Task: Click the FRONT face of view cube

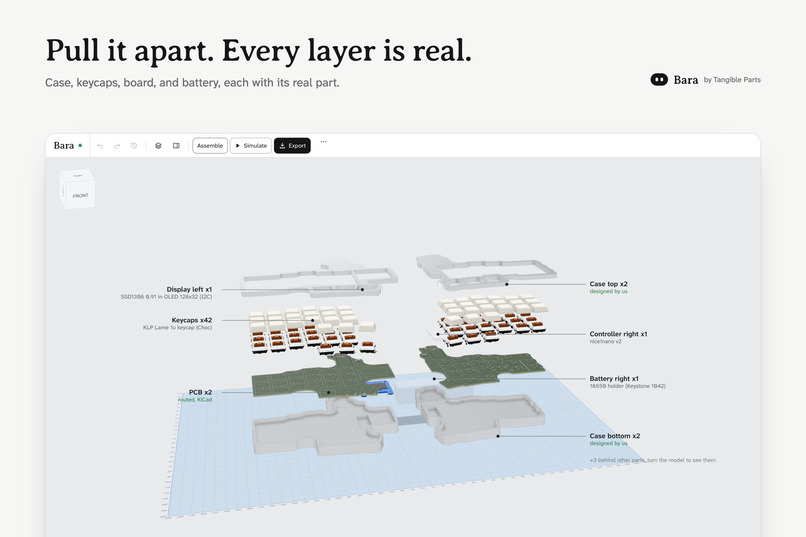Action: coord(80,195)
